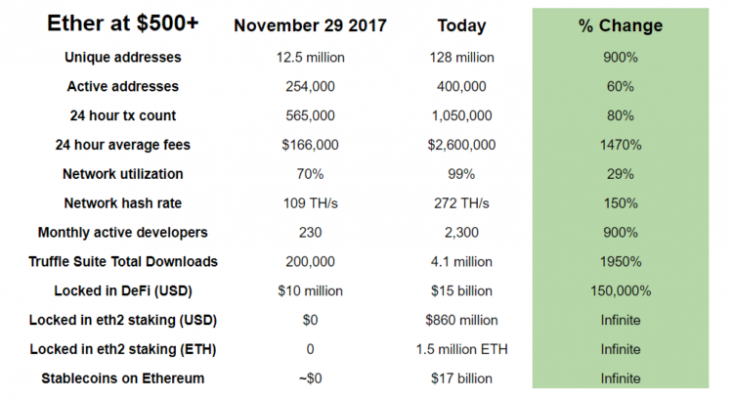Select the "1,050,000" cell
The height and width of the screenshot is (400, 733).
coord(461,116)
